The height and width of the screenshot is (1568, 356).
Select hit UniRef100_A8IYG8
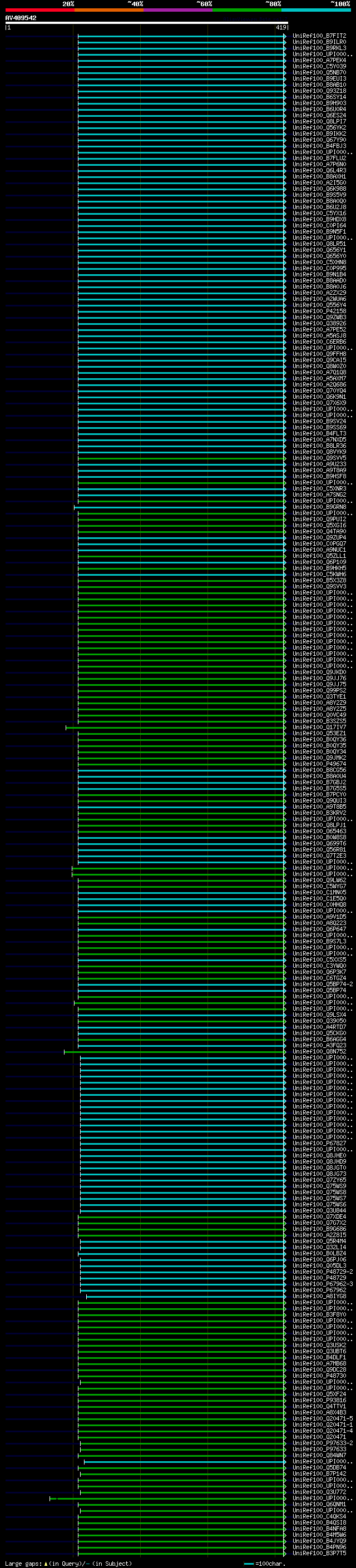click(x=319, y=1296)
